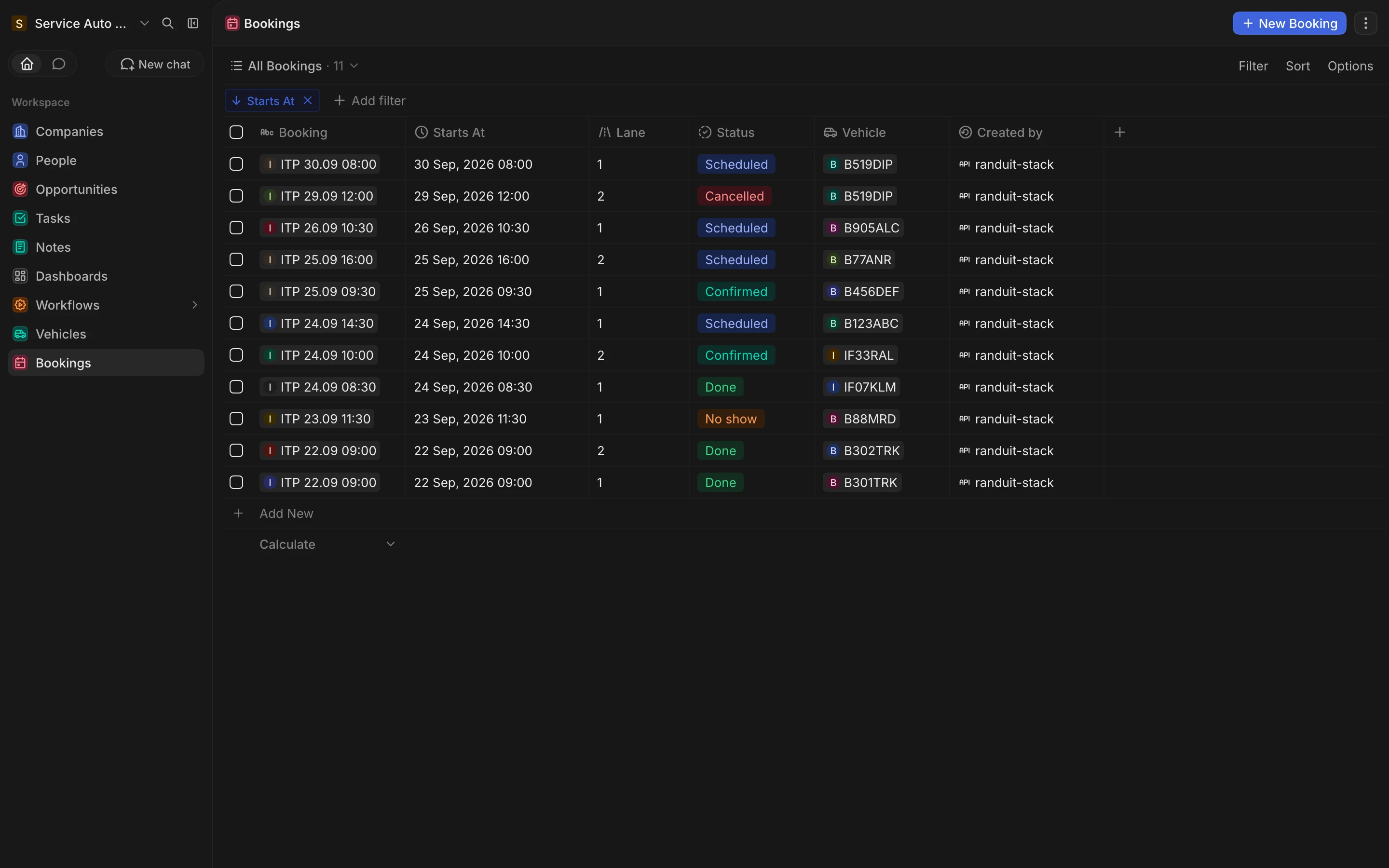The image size is (1389, 868).
Task: Check the ITP 26.09 10:30 row checkbox
Action: click(x=236, y=228)
